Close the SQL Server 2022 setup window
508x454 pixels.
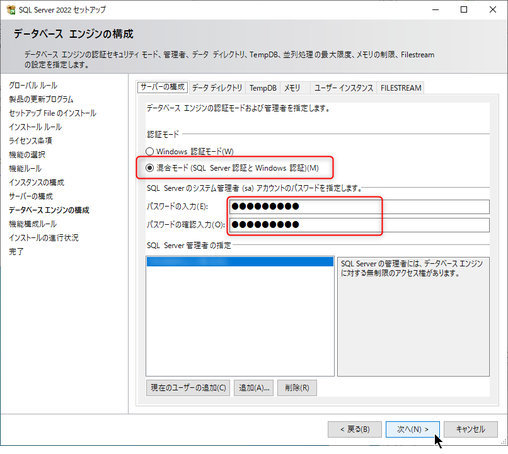[x=493, y=10]
